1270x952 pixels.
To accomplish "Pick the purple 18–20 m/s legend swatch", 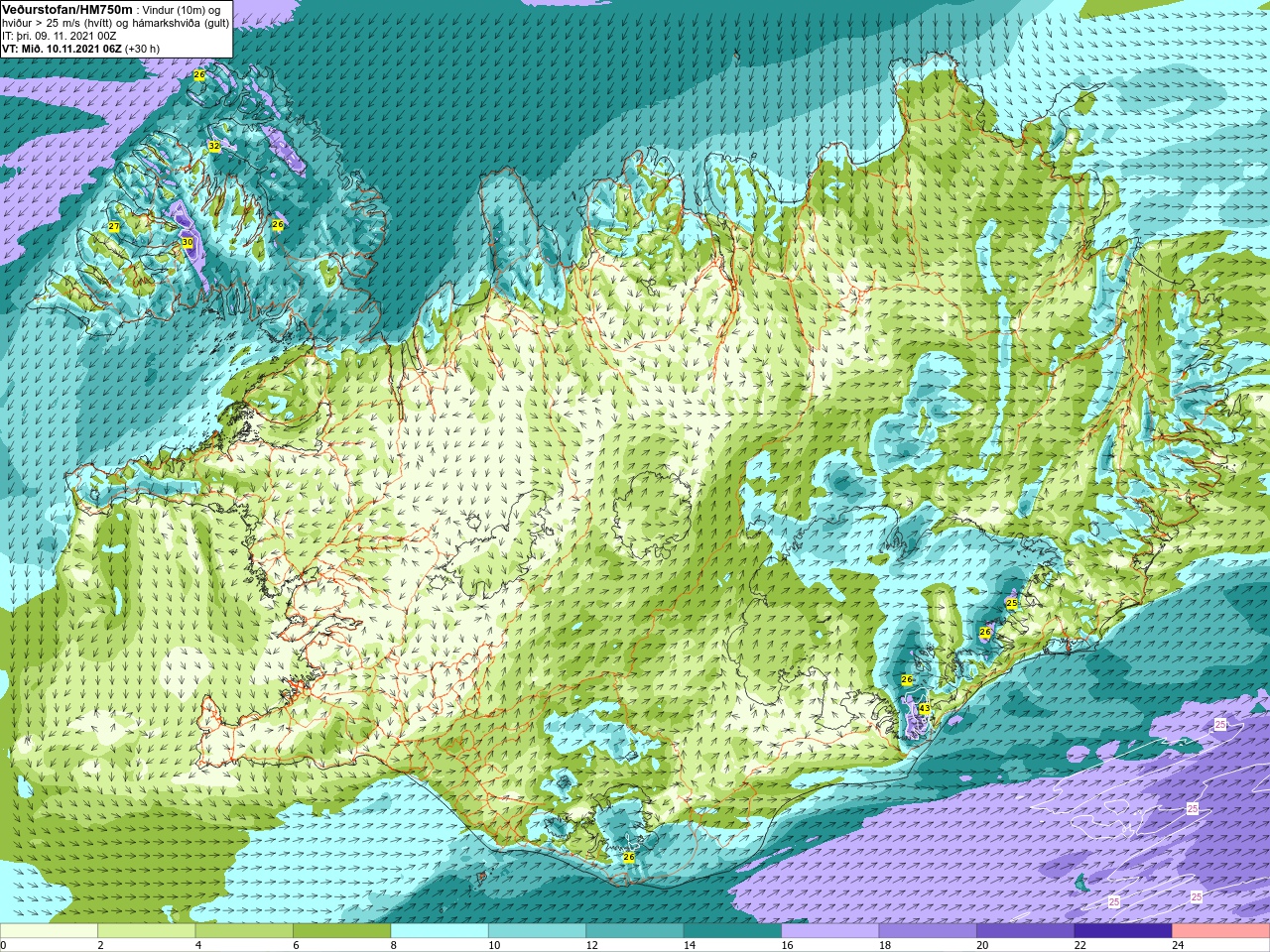I will tap(928, 931).
